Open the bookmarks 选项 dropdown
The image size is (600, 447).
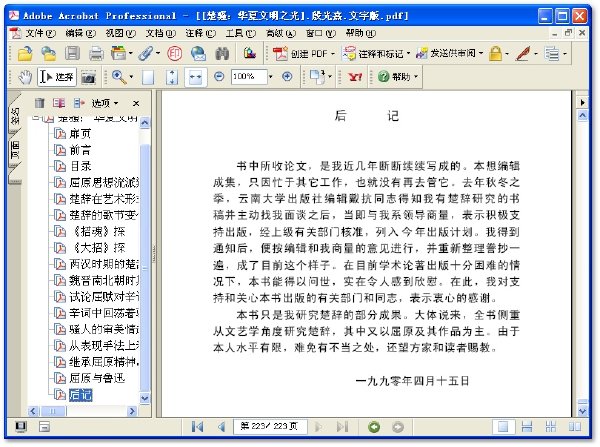[x=105, y=103]
